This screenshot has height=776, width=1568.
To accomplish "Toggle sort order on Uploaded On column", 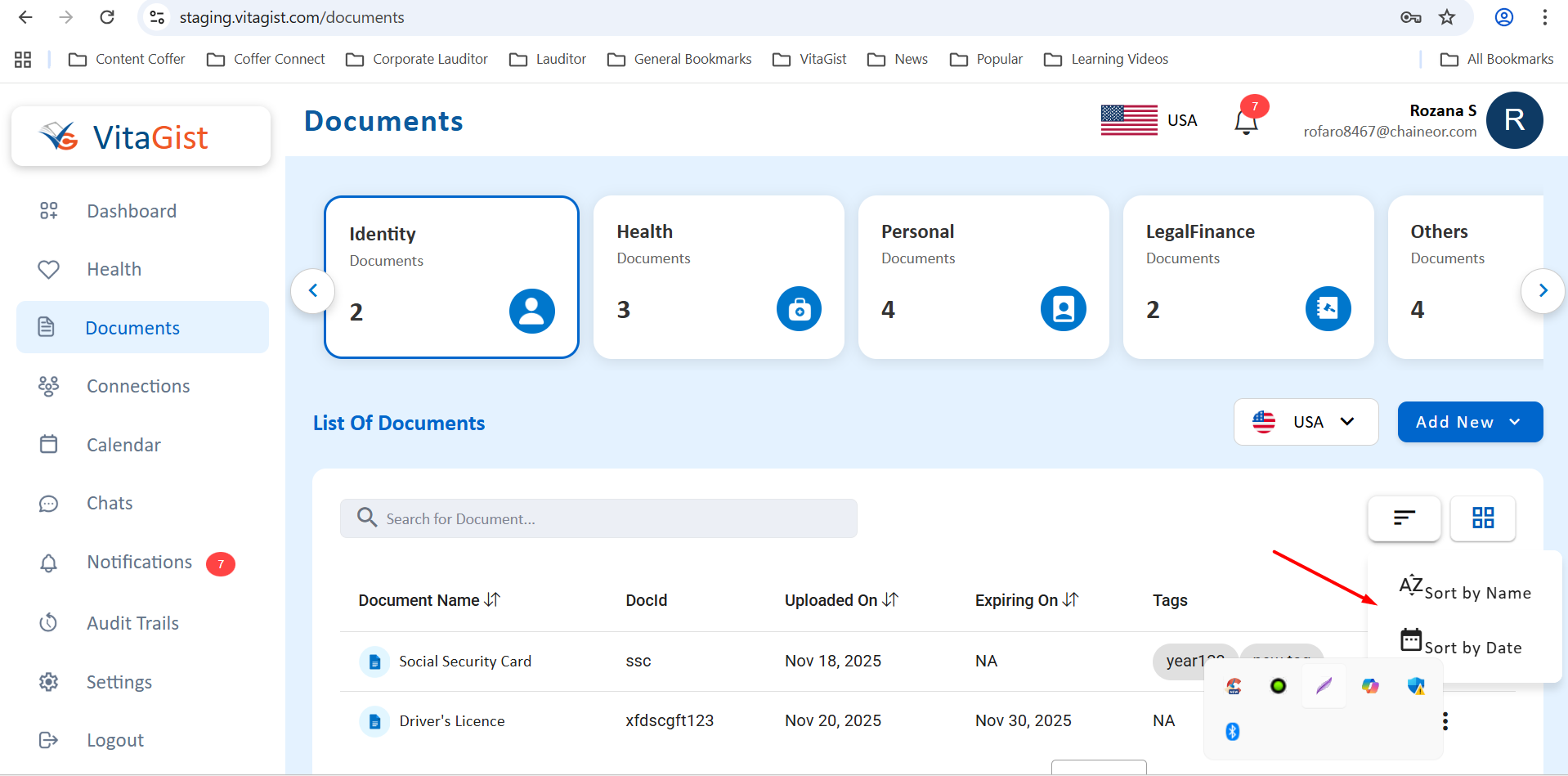I will click(x=890, y=600).
